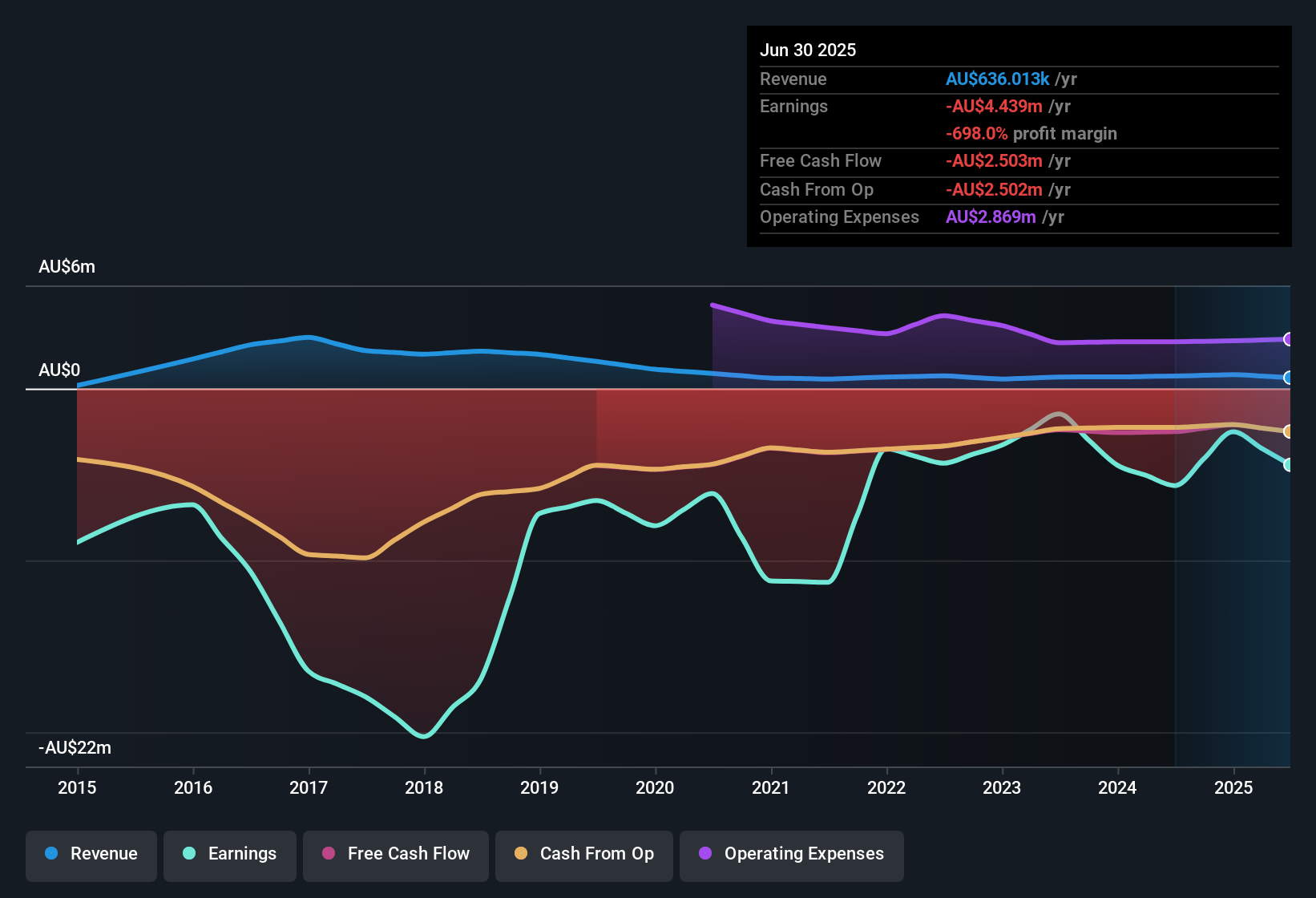Screen dimensions: 1316x898
Task: Click the Cash From Op endpoint marker
Action: [x=1289, y=431]
